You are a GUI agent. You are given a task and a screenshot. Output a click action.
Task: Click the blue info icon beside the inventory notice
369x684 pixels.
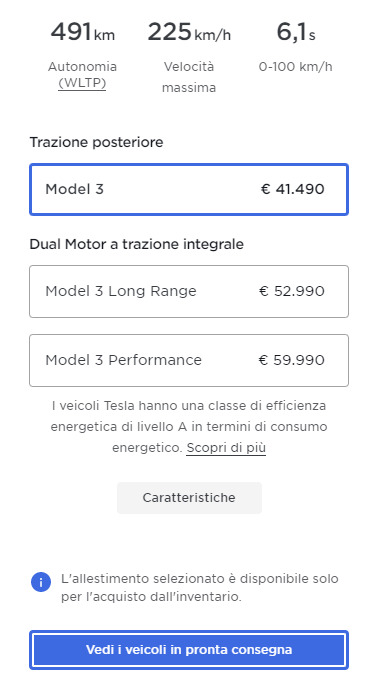point(41,582)
